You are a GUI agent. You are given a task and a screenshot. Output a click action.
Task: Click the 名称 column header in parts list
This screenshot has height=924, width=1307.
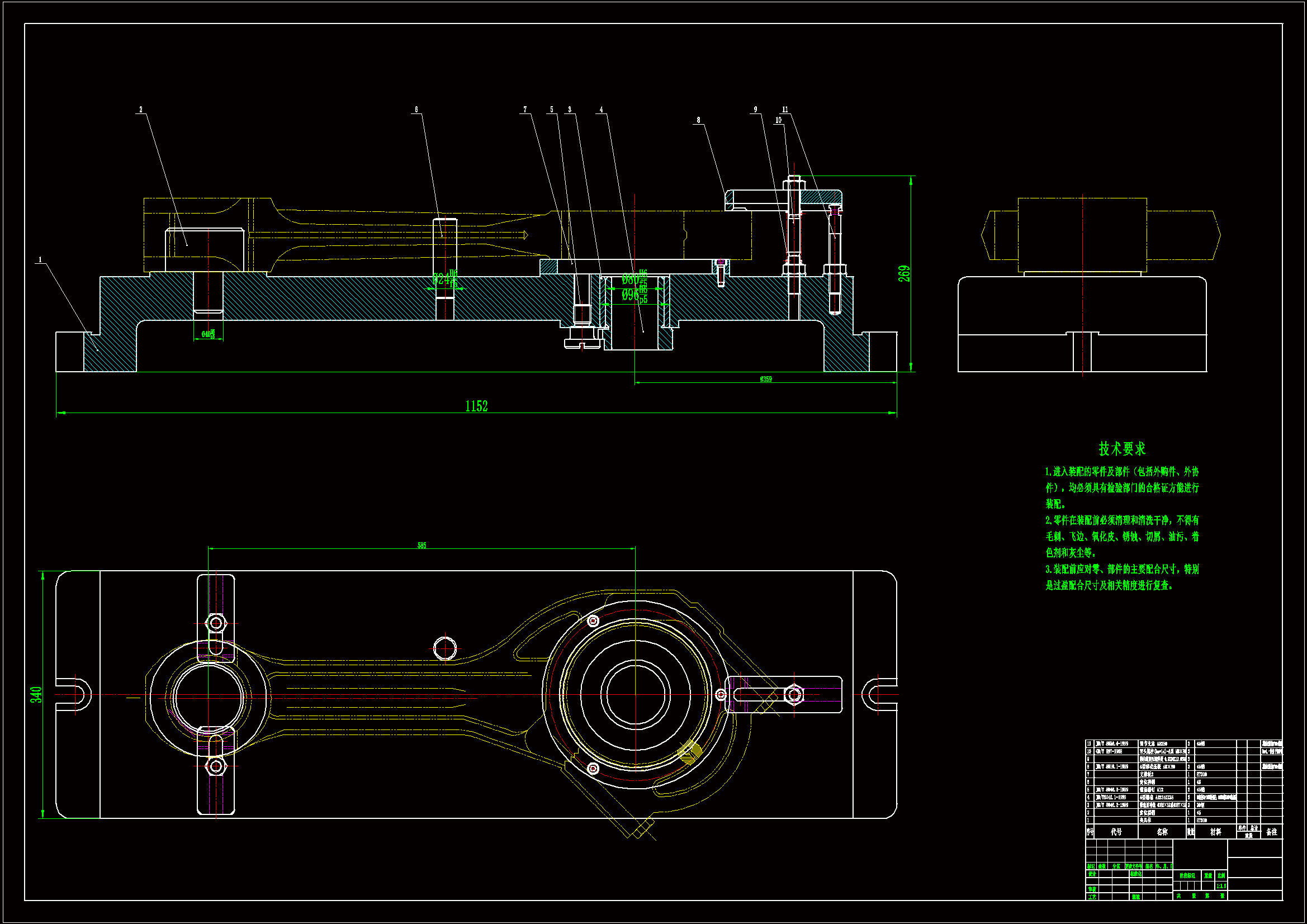[x=1162, y=832]
